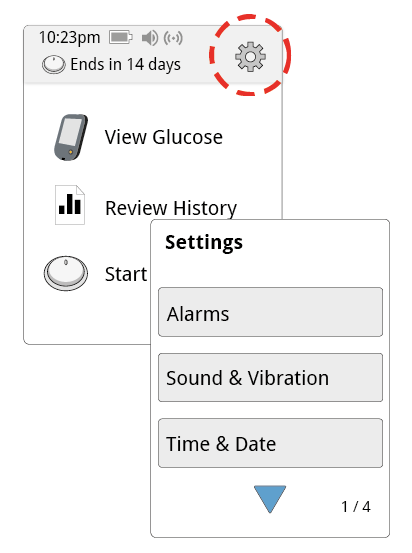Image resolution: width=412 pixels, height=553 pixels.
Task: Open the Alarms settings
Action: tap(270, 312)
